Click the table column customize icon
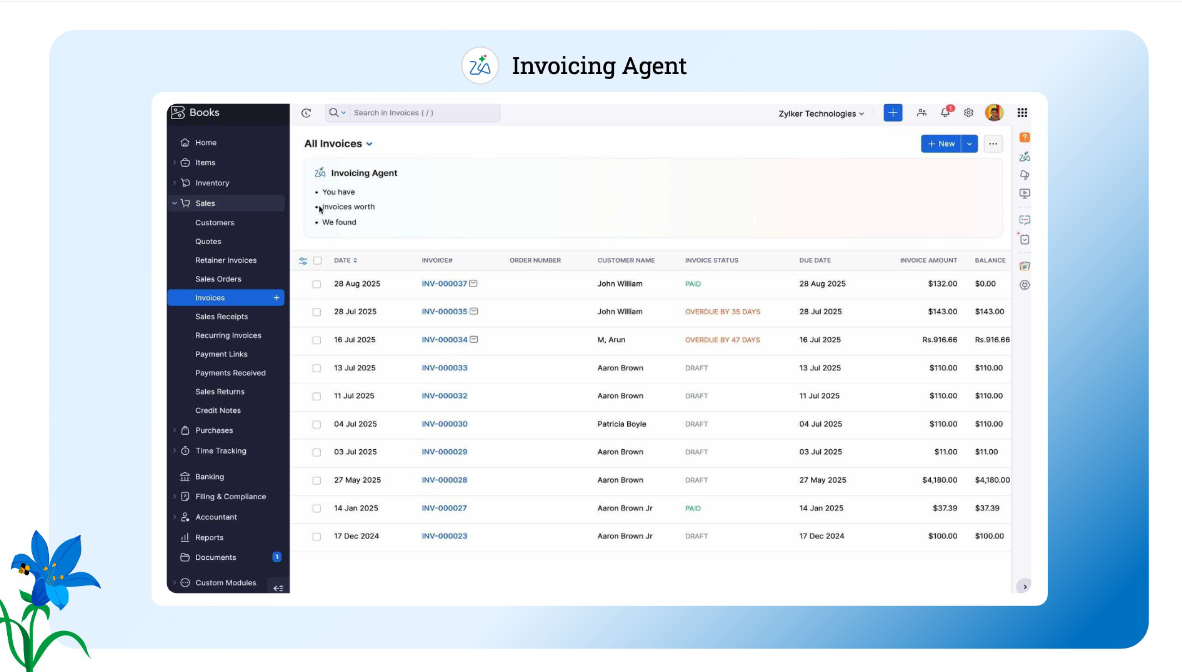Screen dimensions: 1182x672 [x=303, y=261]
